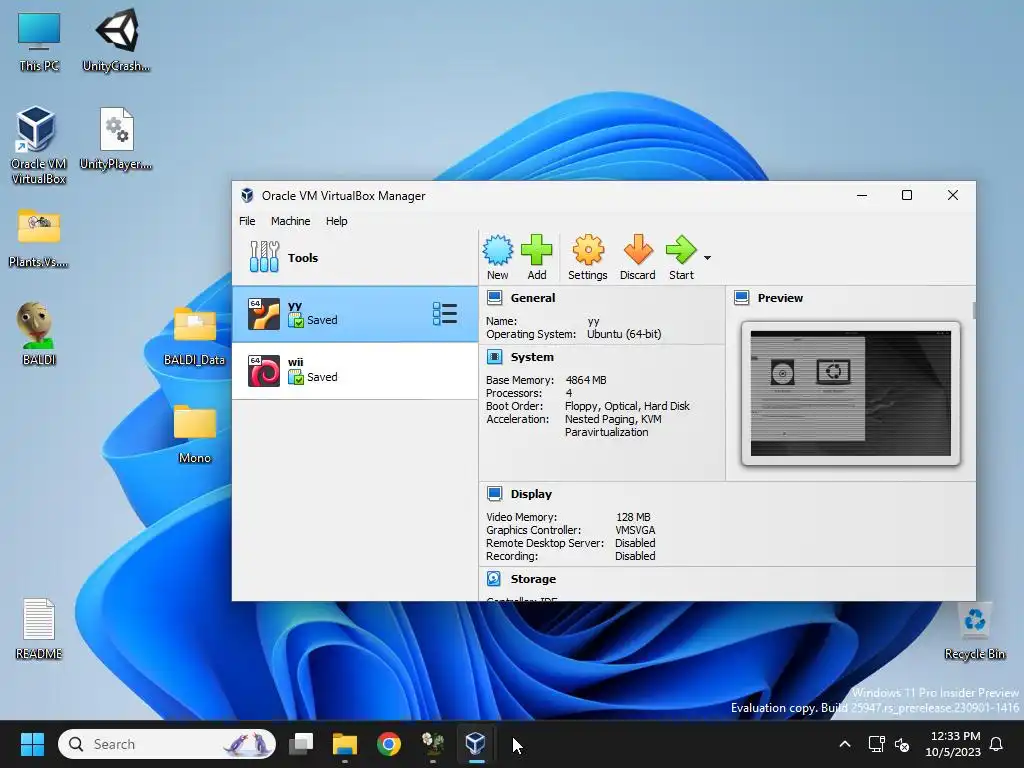Click Boot Order value Floppy, Optical, Hard Disk
1024x768 pixels.
coord(627,406)
